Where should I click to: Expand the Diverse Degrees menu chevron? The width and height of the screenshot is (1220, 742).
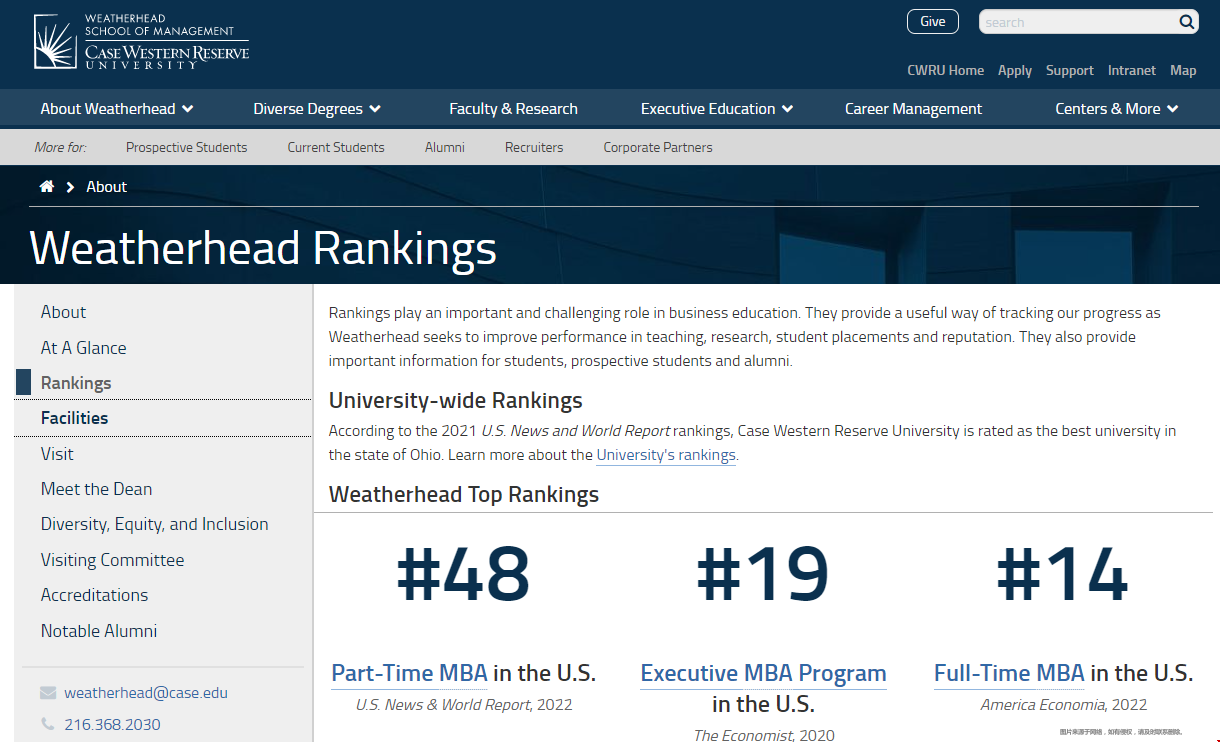pos(375,109)
